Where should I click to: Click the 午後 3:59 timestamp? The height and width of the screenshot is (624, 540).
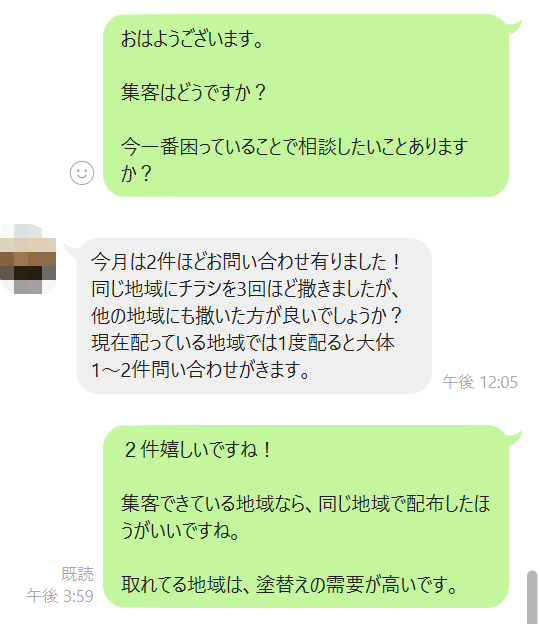(60, 596)
